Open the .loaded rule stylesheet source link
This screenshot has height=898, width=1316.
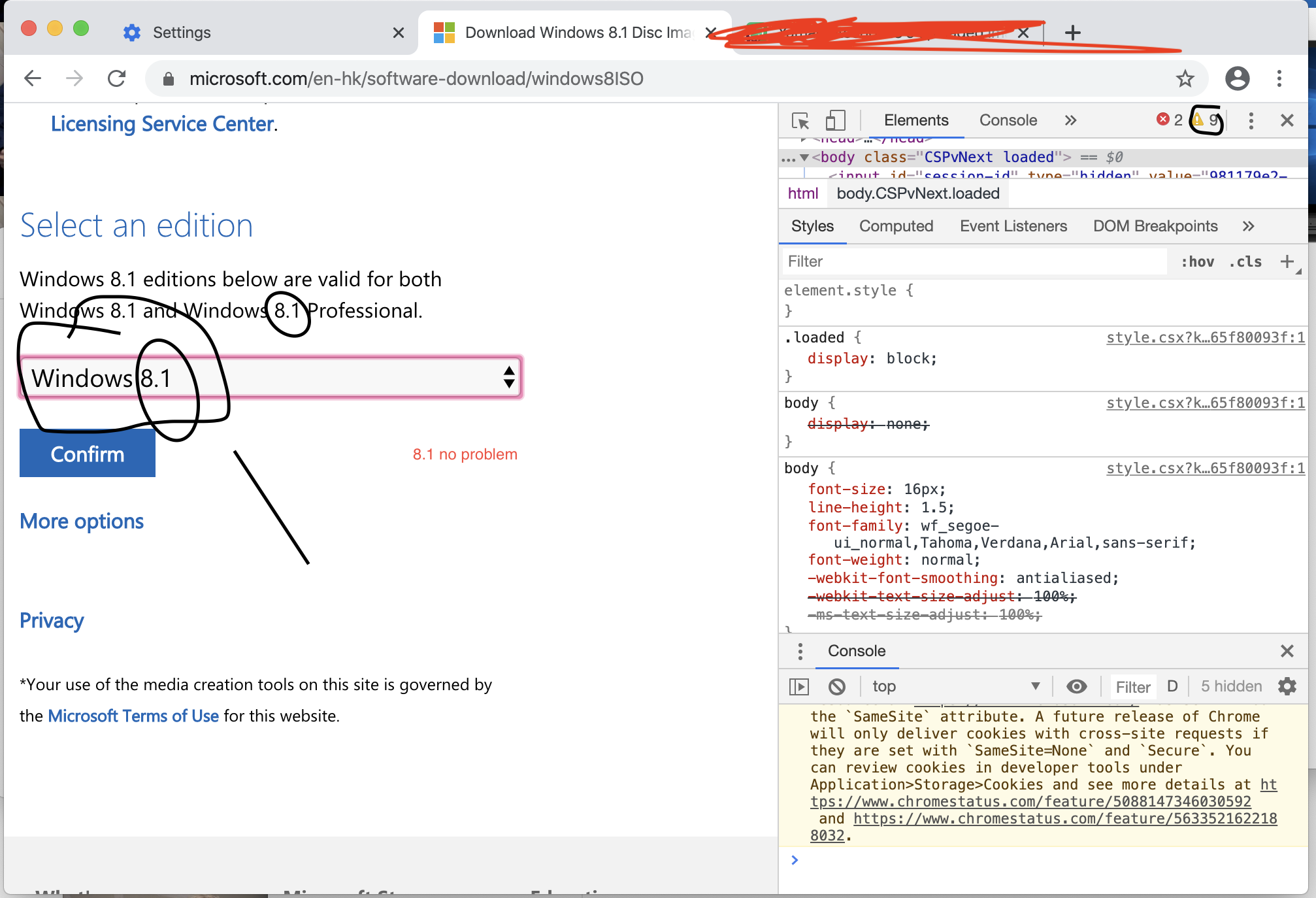tap(1205, 337)
